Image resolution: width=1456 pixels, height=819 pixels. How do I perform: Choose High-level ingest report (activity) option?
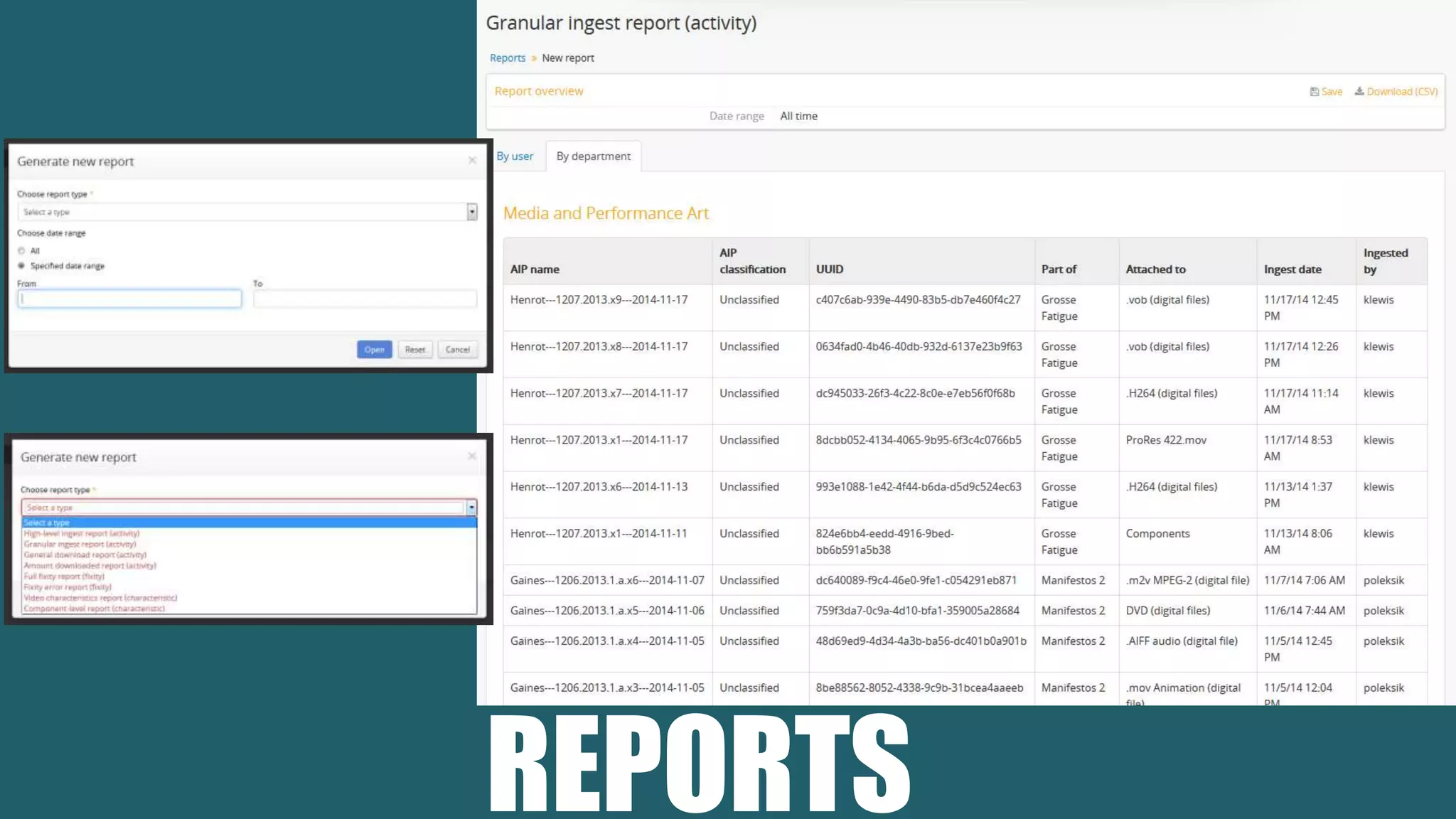[x=82, y=533]
